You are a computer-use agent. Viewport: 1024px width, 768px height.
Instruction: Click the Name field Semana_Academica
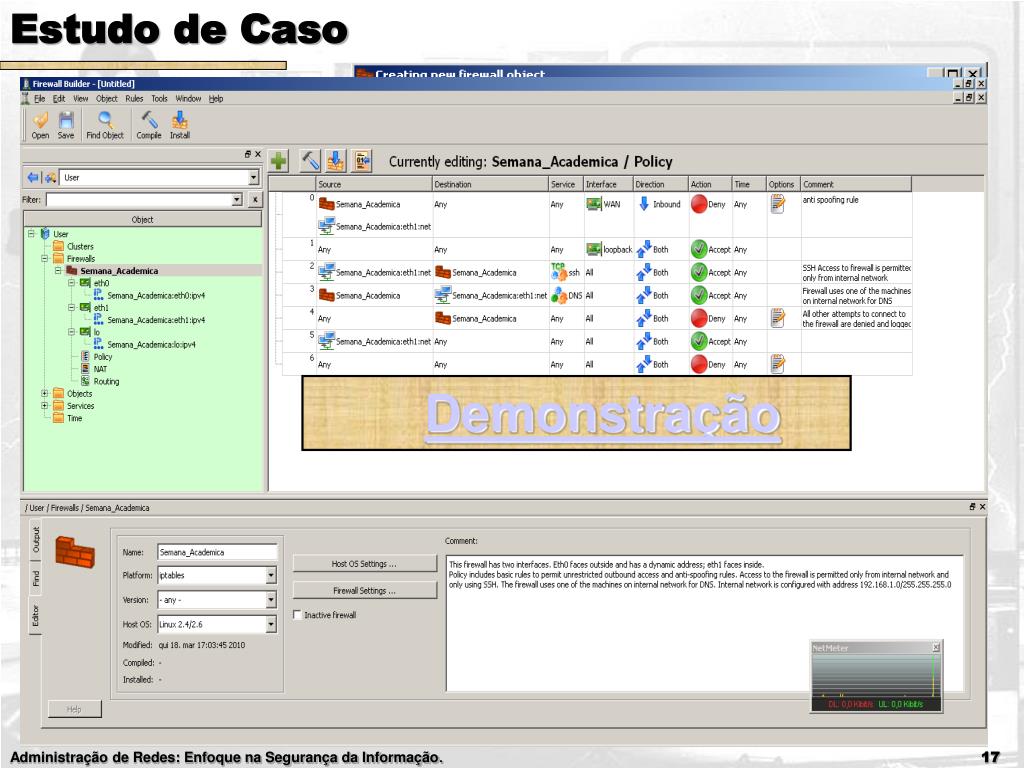pyautogui.click(x=217, y=552)
